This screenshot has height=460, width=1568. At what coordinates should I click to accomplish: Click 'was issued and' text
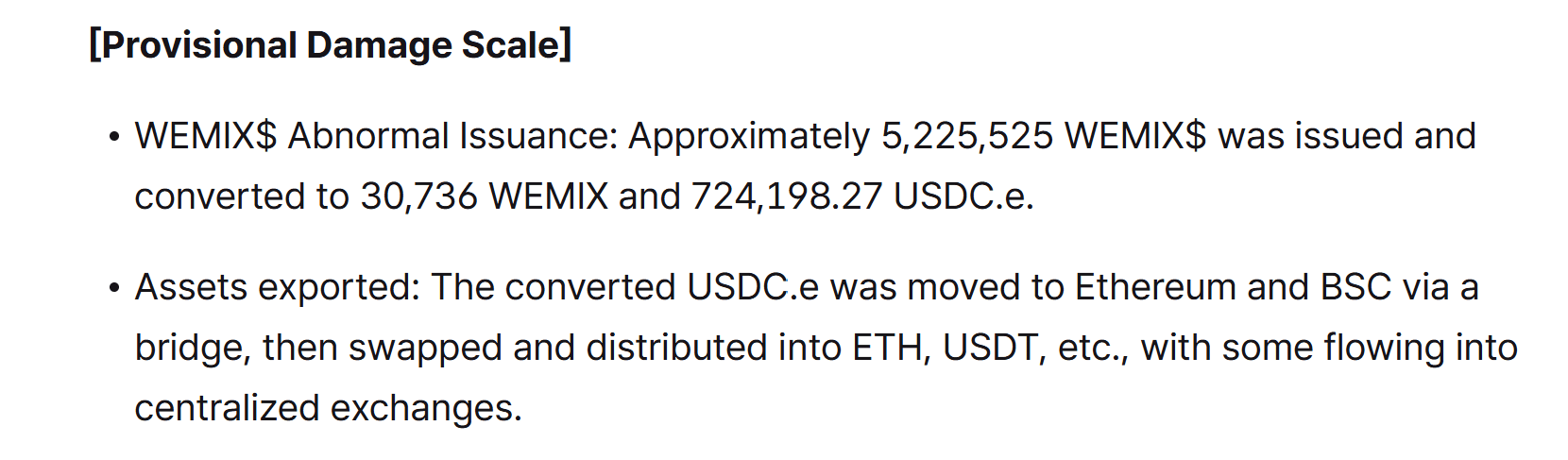(x=1347, y=136)
